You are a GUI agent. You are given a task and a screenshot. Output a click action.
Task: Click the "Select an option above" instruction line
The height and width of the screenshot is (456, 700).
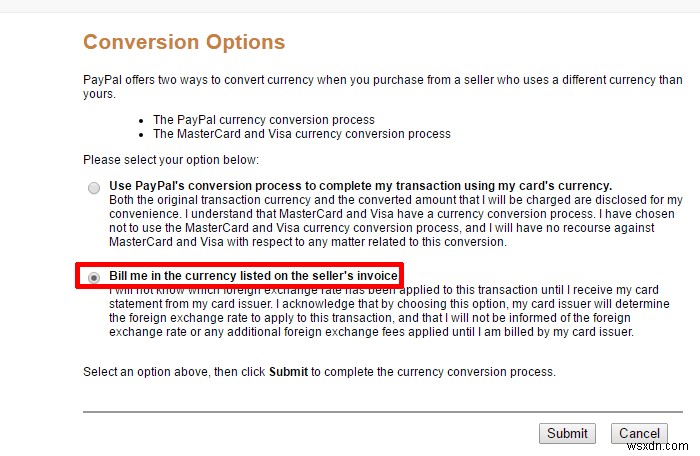tap(318, 372)
